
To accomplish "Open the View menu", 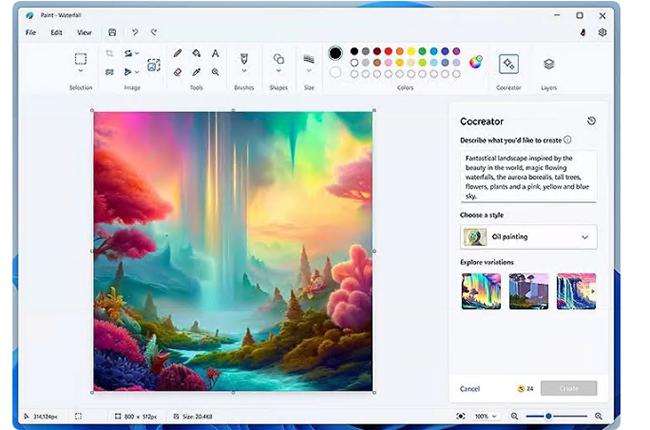I will click(84, 32).
